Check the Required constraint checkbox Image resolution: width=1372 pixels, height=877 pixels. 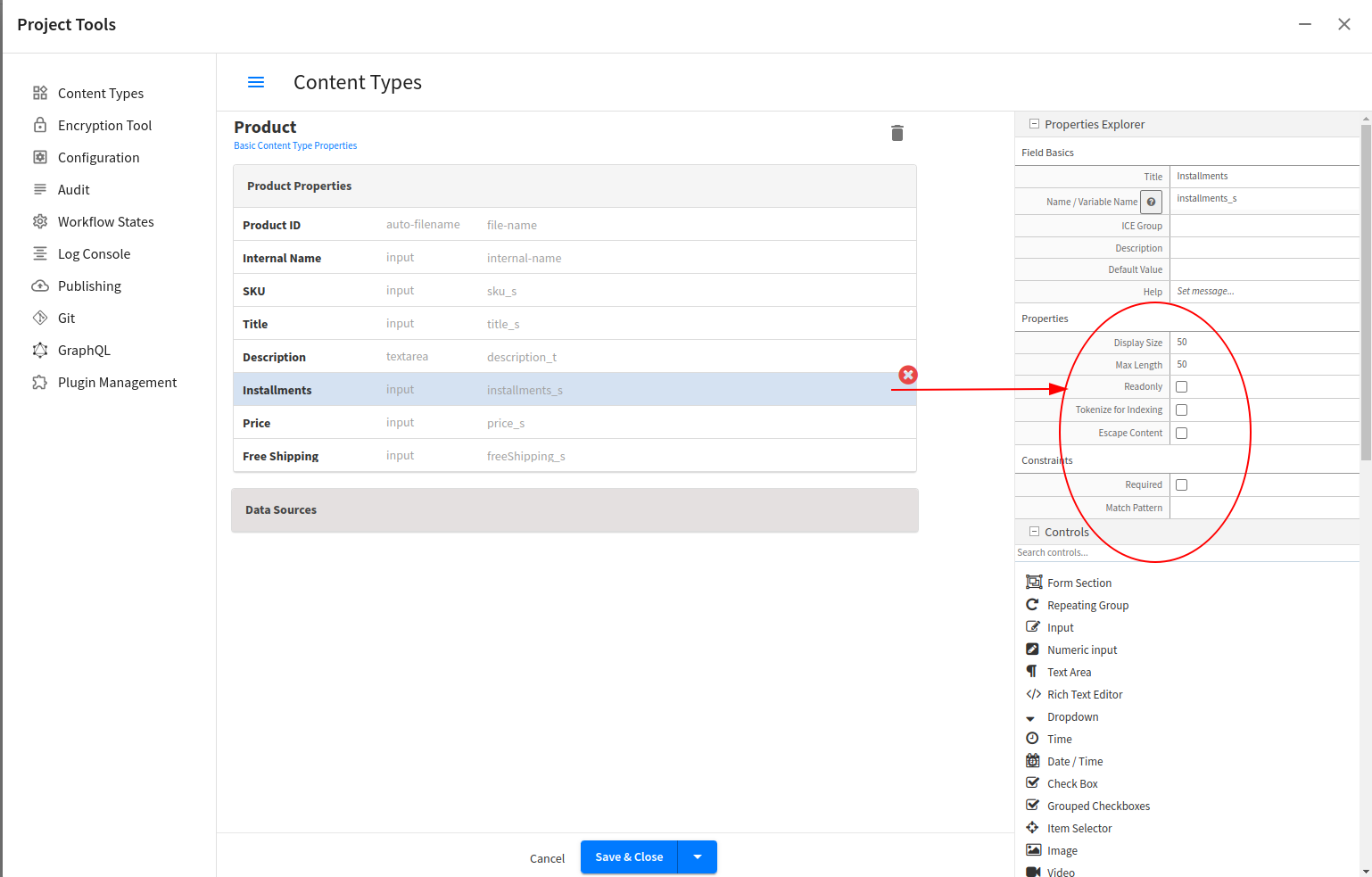point(1181,484)
